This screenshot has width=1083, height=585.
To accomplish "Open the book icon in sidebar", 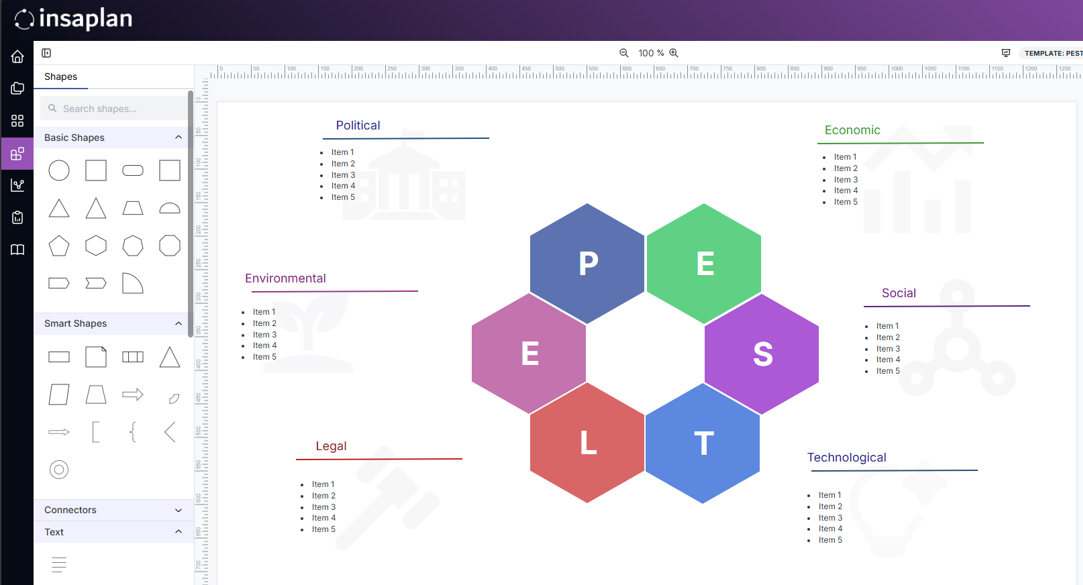I will pos(17,249).
